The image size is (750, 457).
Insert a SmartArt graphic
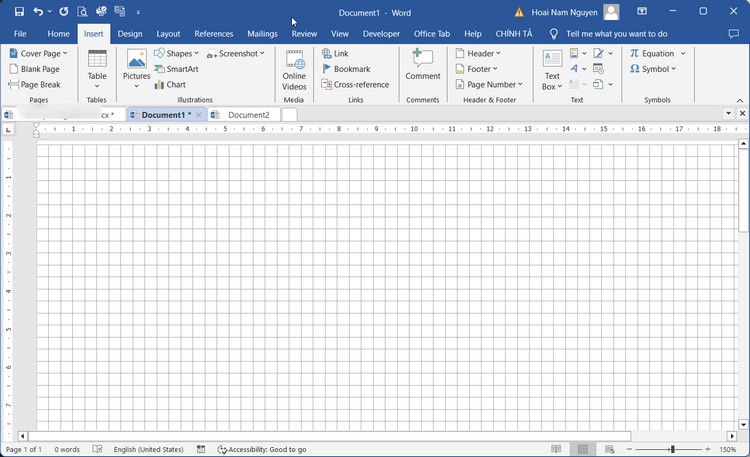176,69
